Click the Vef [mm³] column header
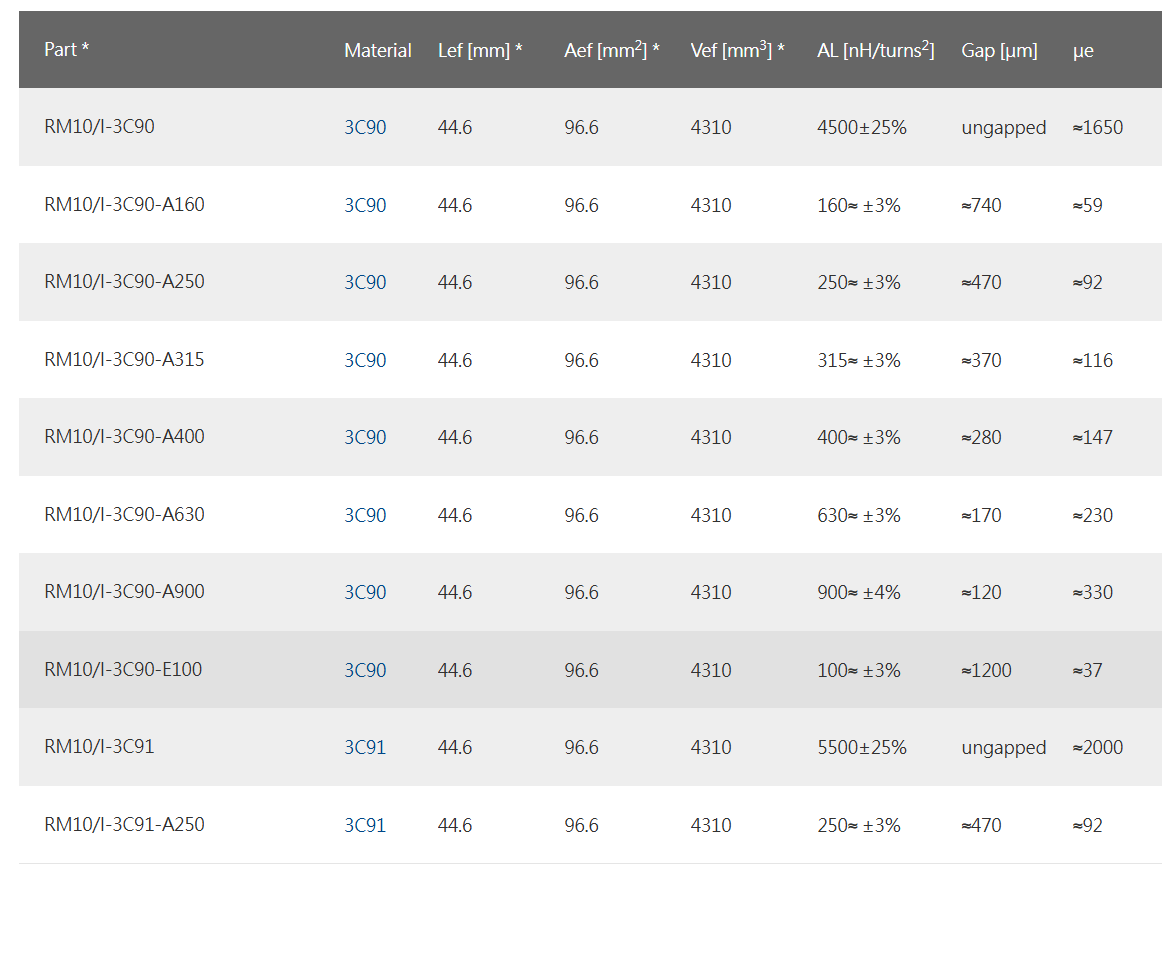This screenshot has width=1162, height=969. (737, 51)
